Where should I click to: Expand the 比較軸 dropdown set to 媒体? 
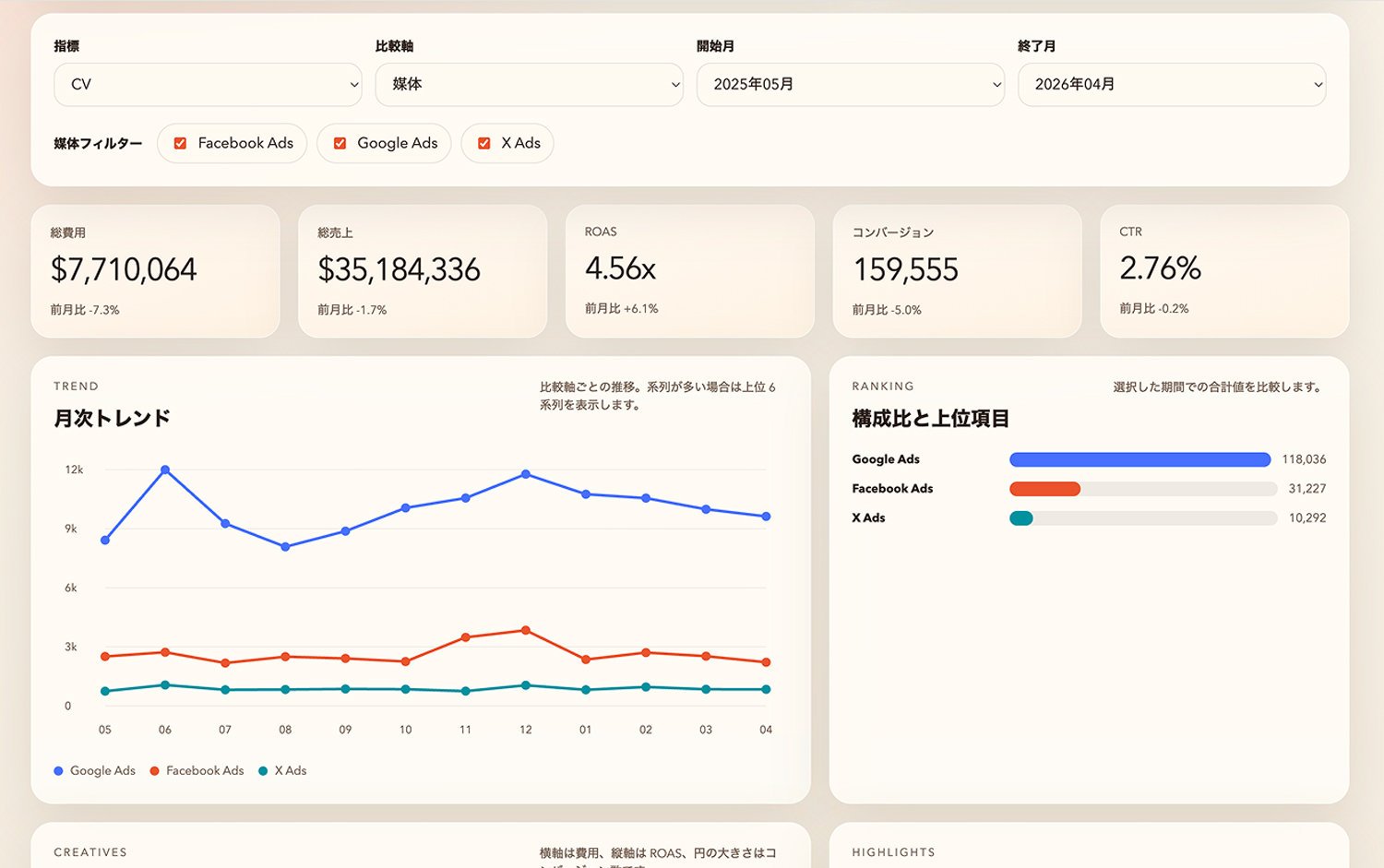529,84
